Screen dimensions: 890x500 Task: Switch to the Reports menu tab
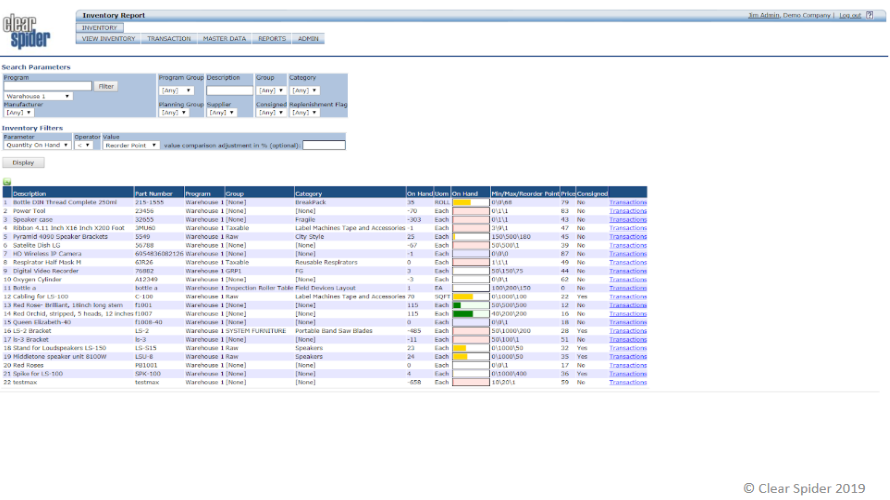(x=272, y=39)
